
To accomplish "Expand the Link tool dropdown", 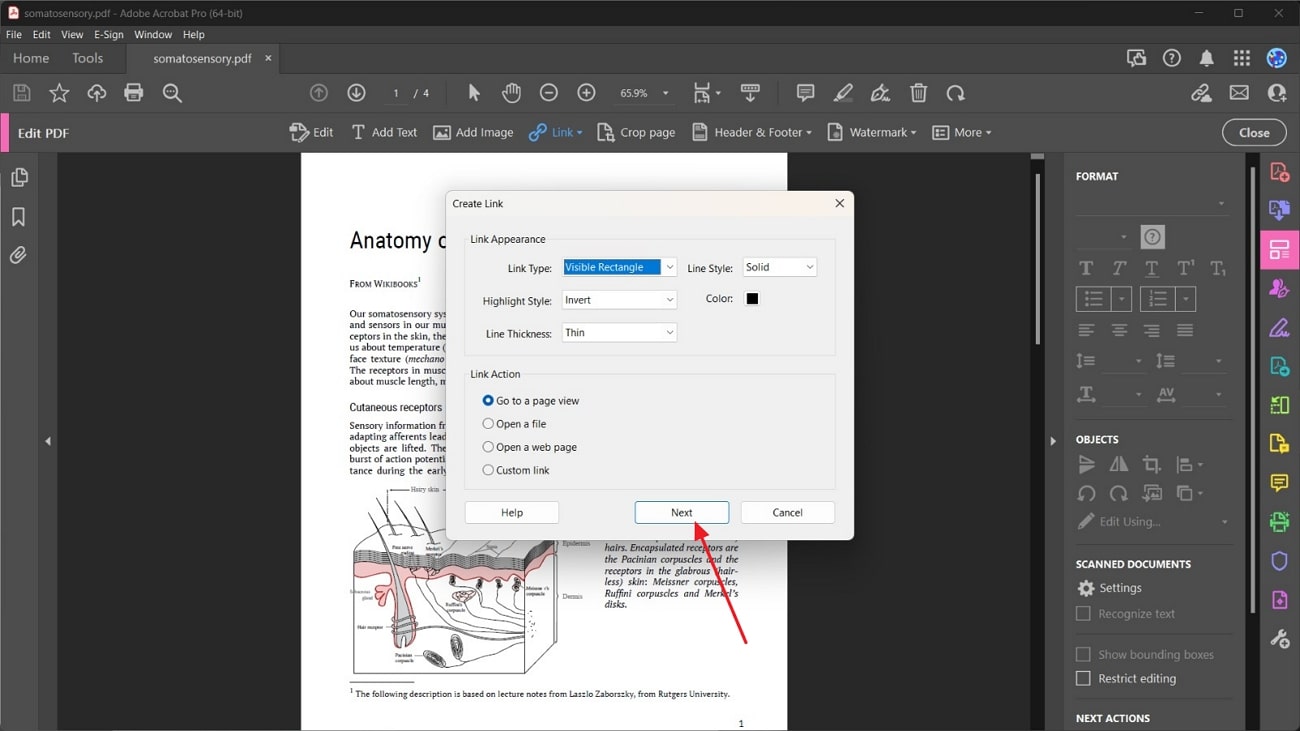I will point(579,133).
